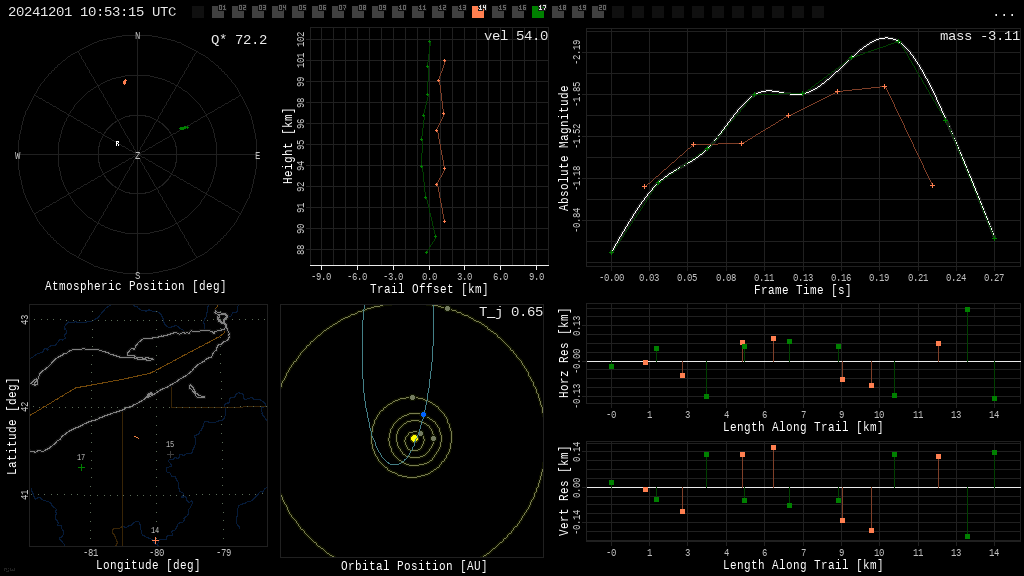Toggle station 15 box in top bar
This screenshot has width=1024, height=576.
498,12
